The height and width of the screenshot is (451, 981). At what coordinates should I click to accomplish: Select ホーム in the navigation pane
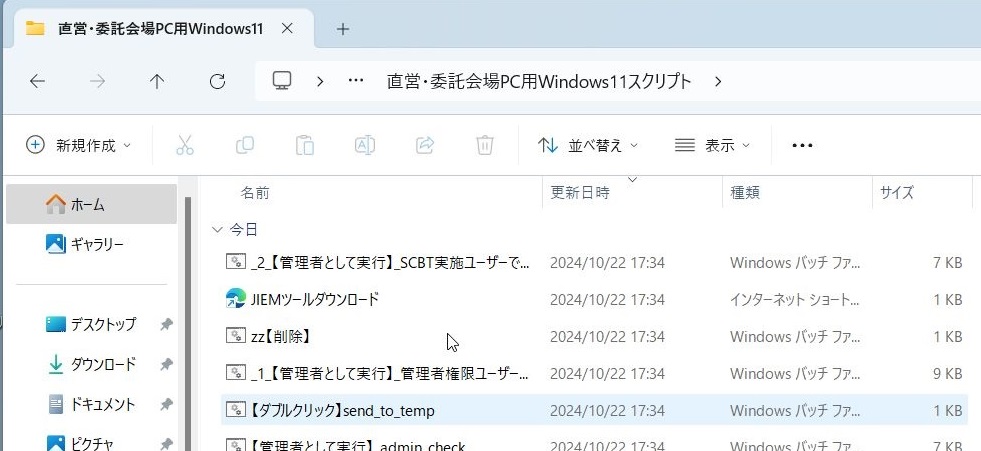[91, 204]
